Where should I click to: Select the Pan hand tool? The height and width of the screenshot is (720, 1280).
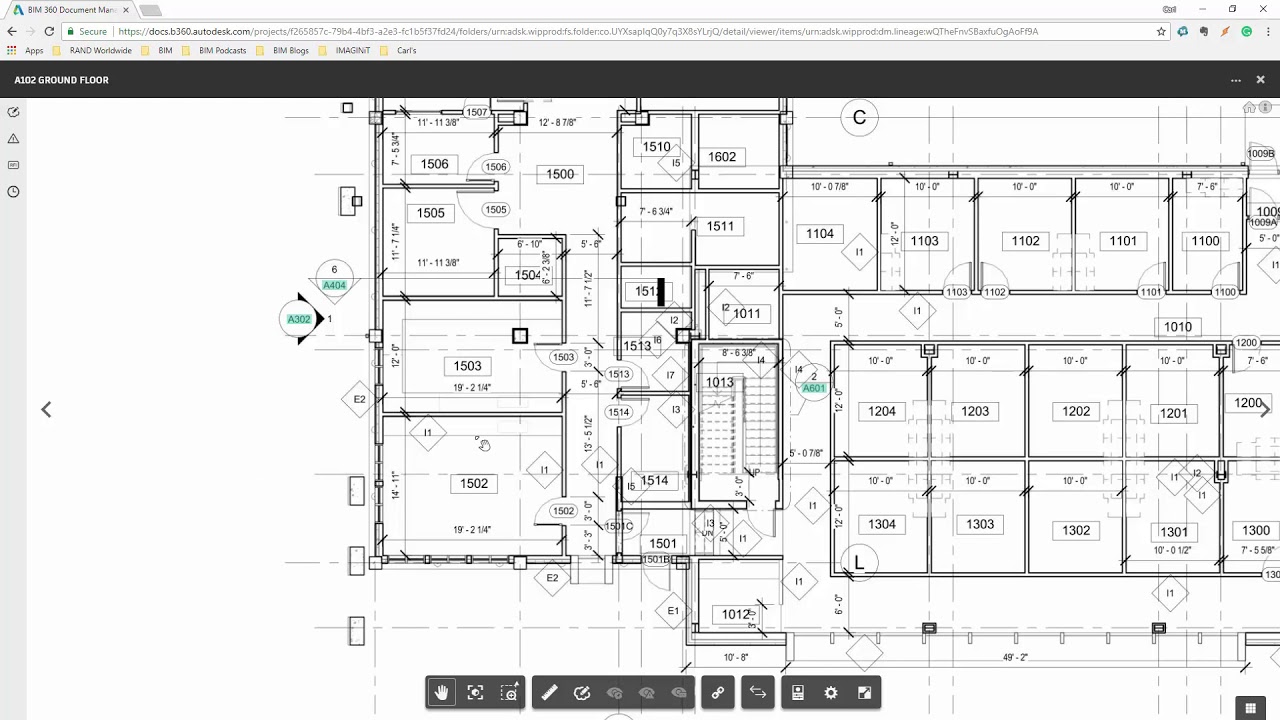tap(441, 693)
